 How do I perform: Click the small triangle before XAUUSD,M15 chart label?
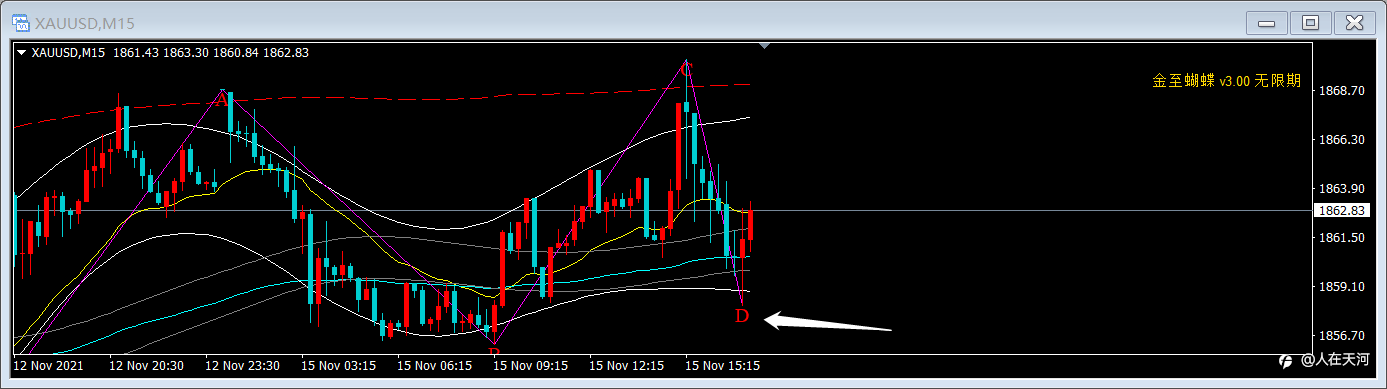tap(21, 53)
